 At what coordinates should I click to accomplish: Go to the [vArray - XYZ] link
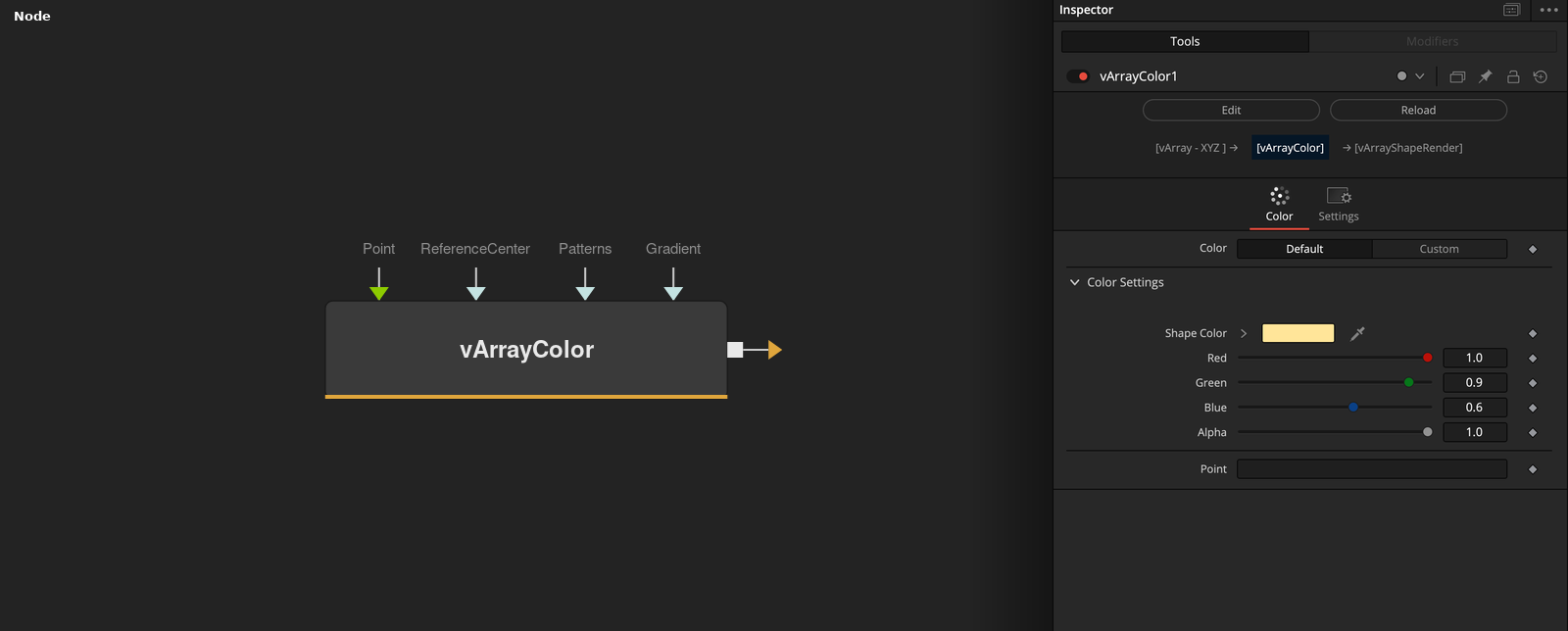click(x=1197, y=148)
